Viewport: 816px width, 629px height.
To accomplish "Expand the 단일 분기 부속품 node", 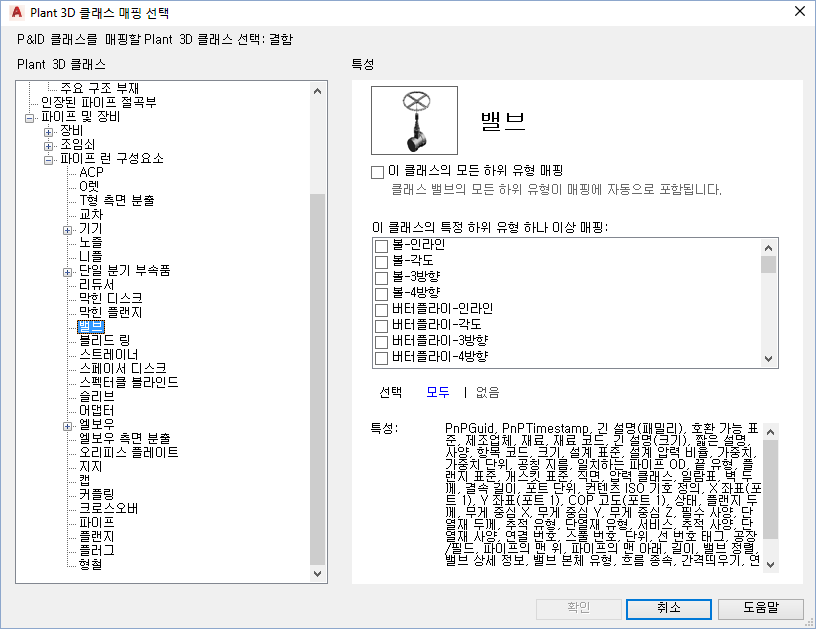I will pos(67,272).
